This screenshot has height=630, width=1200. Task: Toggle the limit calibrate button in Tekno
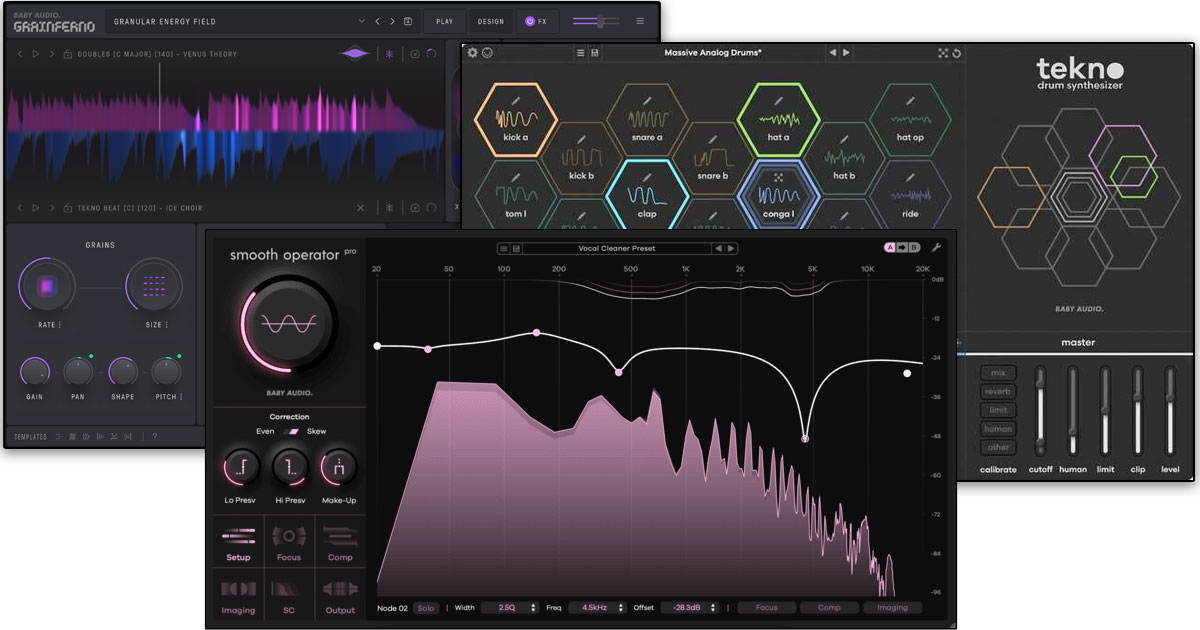[998, 410]
